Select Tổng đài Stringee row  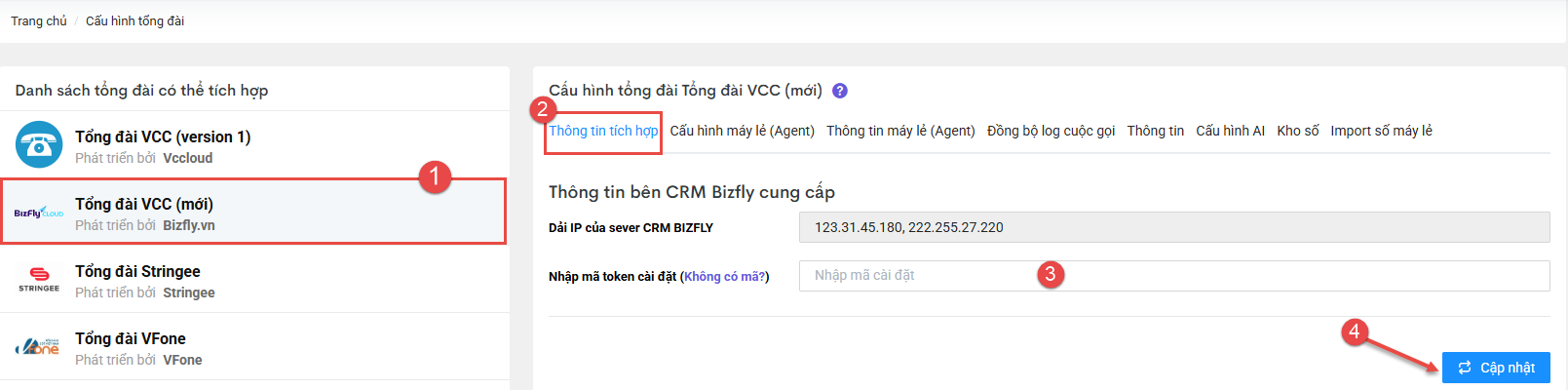pyautogui.click(x=254, y=280)
